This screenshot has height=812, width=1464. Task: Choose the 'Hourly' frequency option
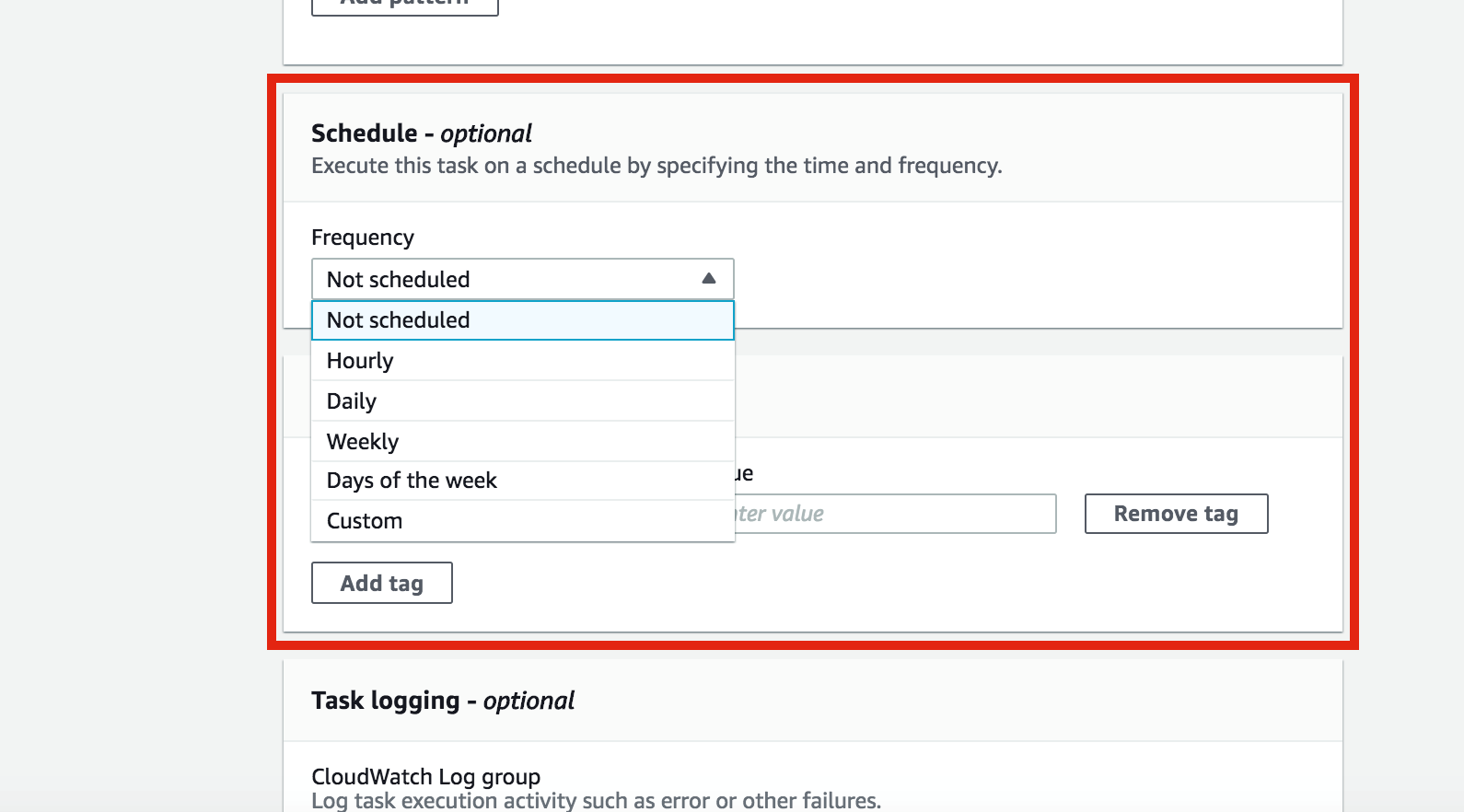point(359,360)
